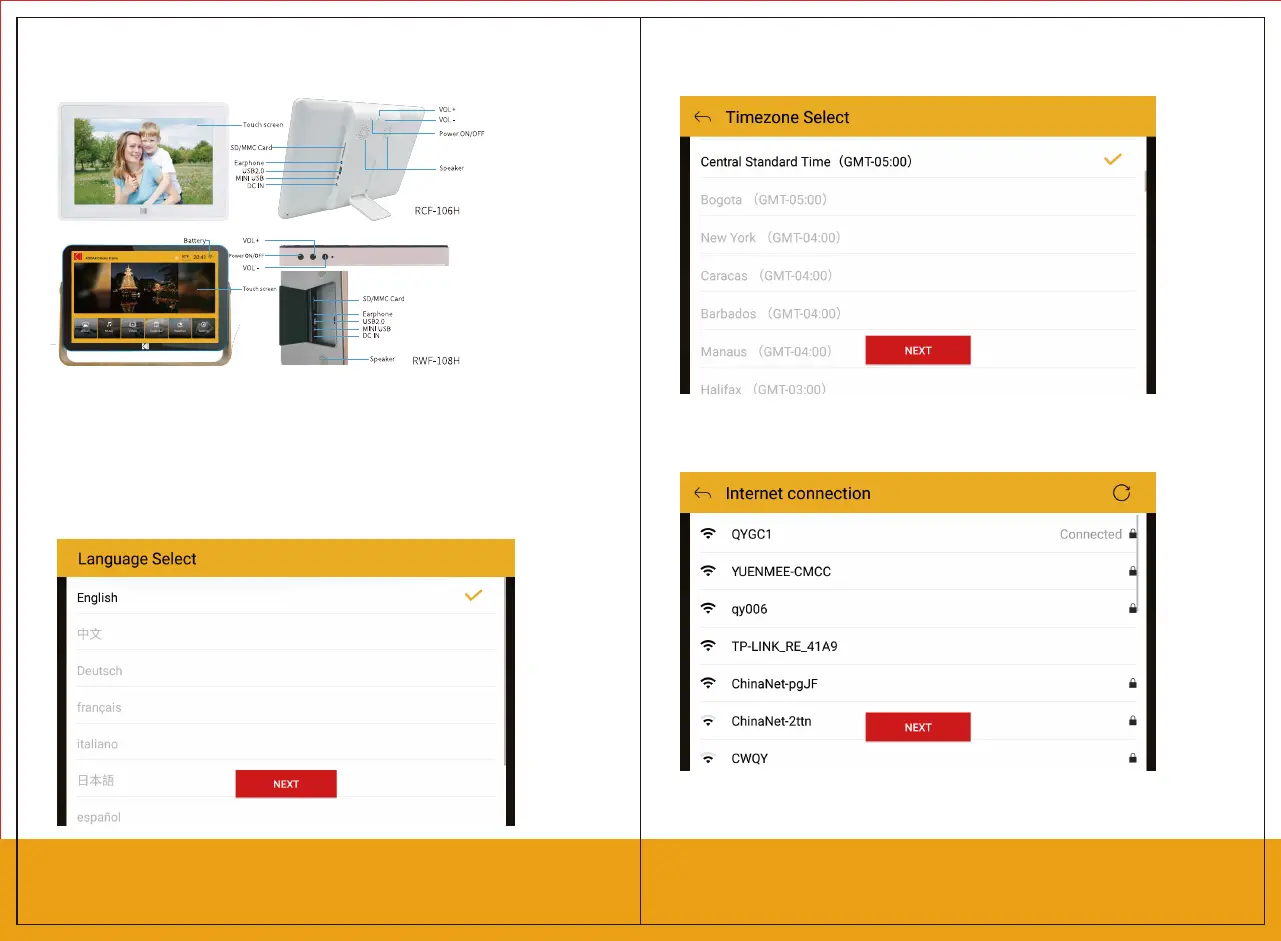The image size is (1281, 941).
Task: Choose français from the language list
Action: tap(99, 708)
